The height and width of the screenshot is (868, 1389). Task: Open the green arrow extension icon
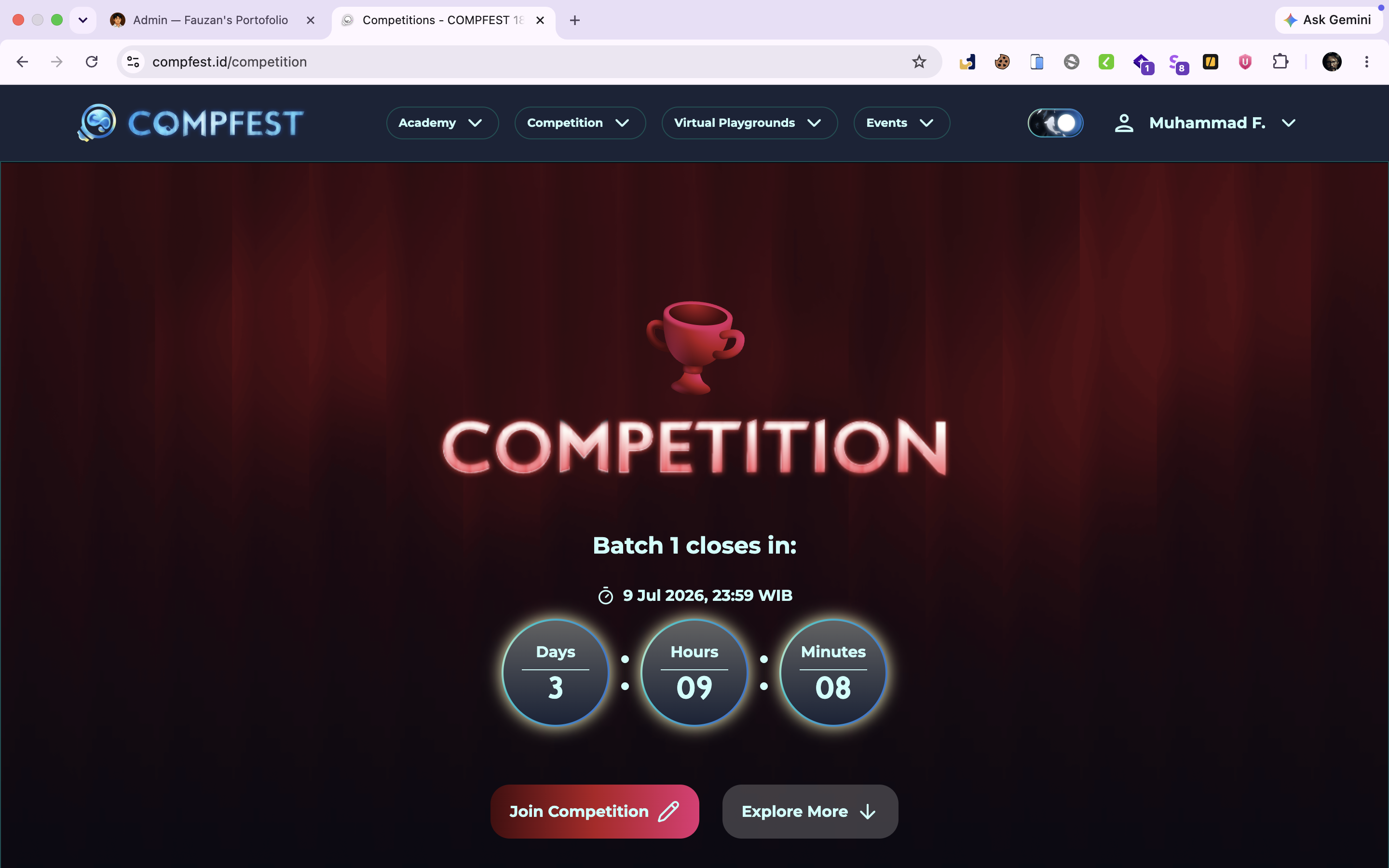(1106, 61)
